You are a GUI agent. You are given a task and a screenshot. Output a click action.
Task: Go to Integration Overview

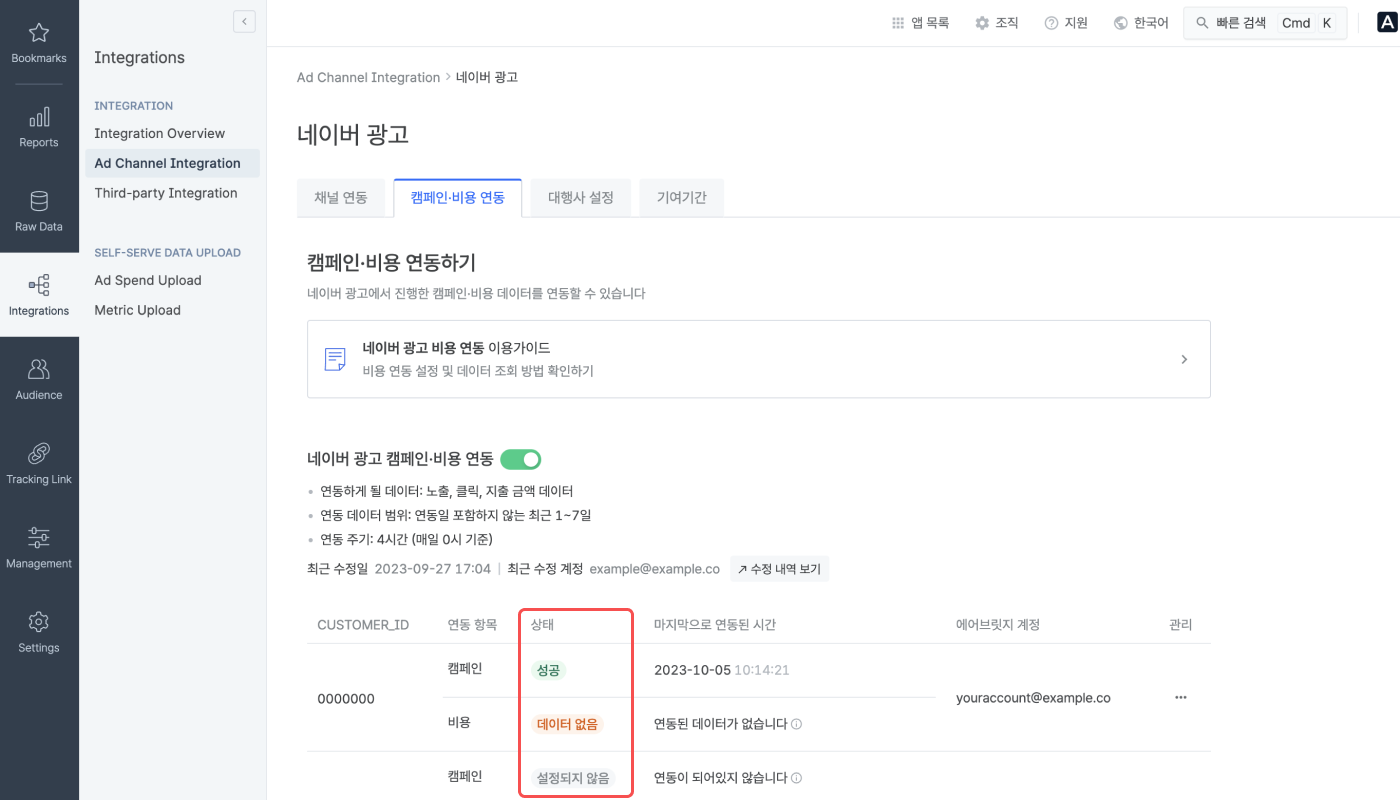pos(160,133)
